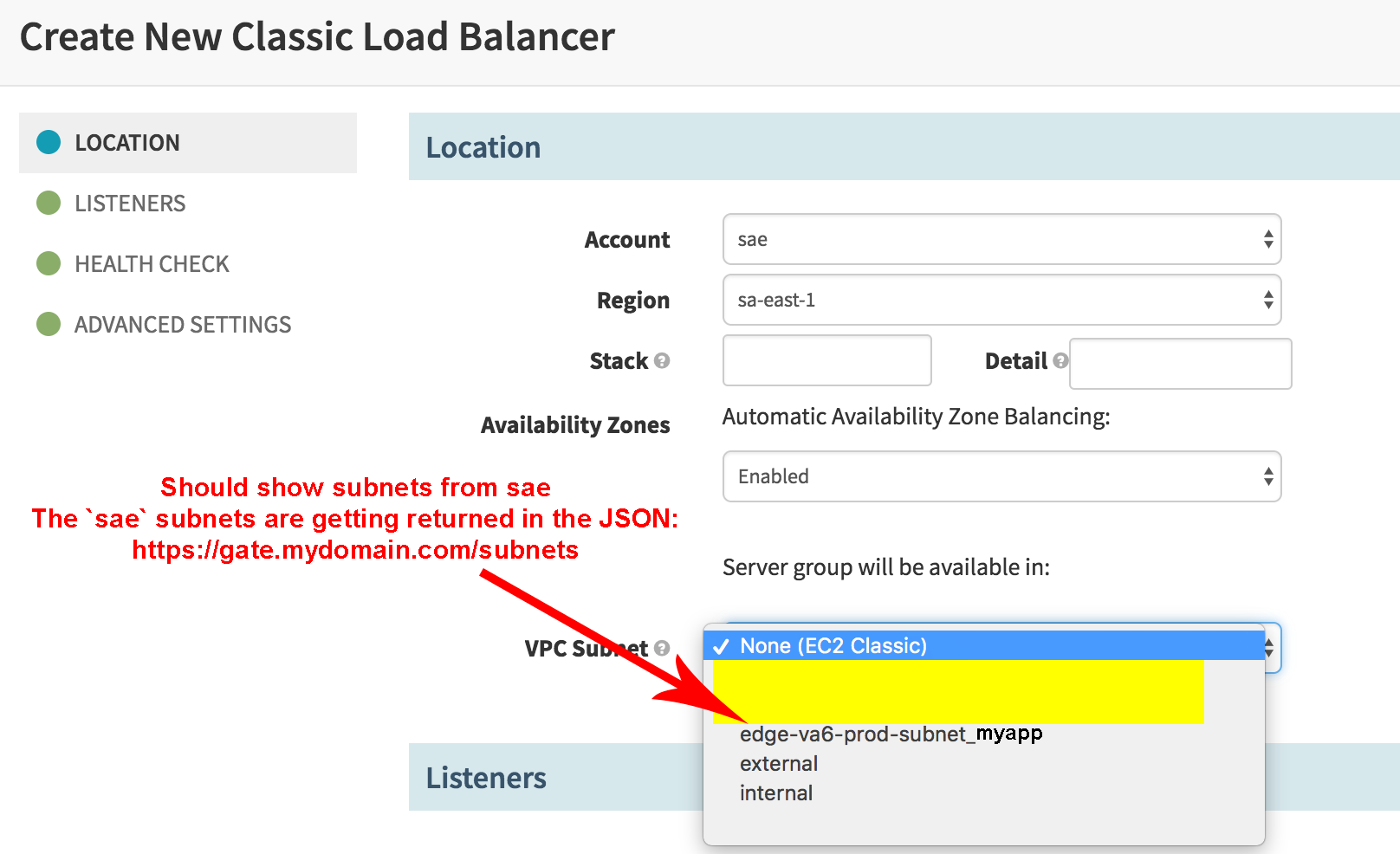Click inside the Stack input field
This screenshot has width=1400, height=854.
pyautogui.click(x=826, y=360)
